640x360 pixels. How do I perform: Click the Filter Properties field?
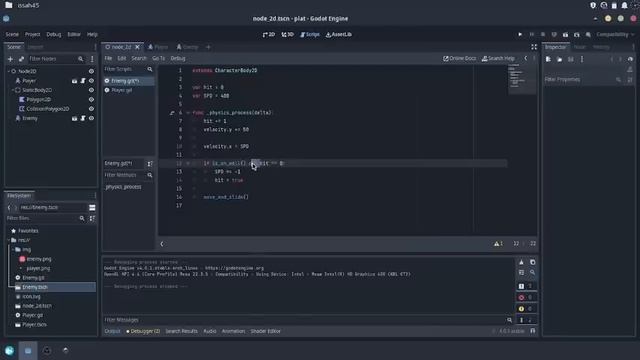click(x=584, y=80)
